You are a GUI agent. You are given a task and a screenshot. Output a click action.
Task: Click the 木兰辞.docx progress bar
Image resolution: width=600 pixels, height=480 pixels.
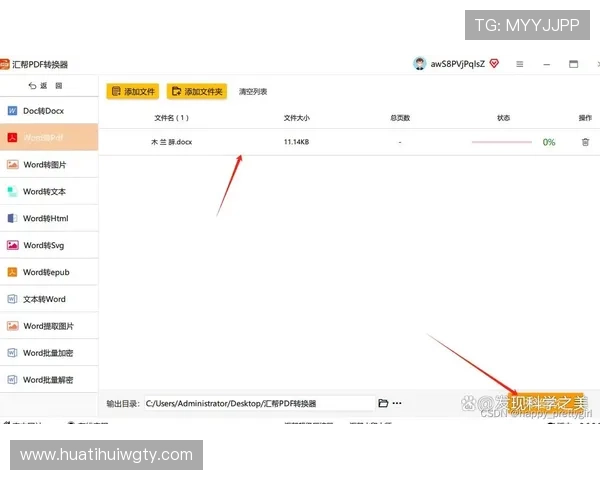point(502,142)
